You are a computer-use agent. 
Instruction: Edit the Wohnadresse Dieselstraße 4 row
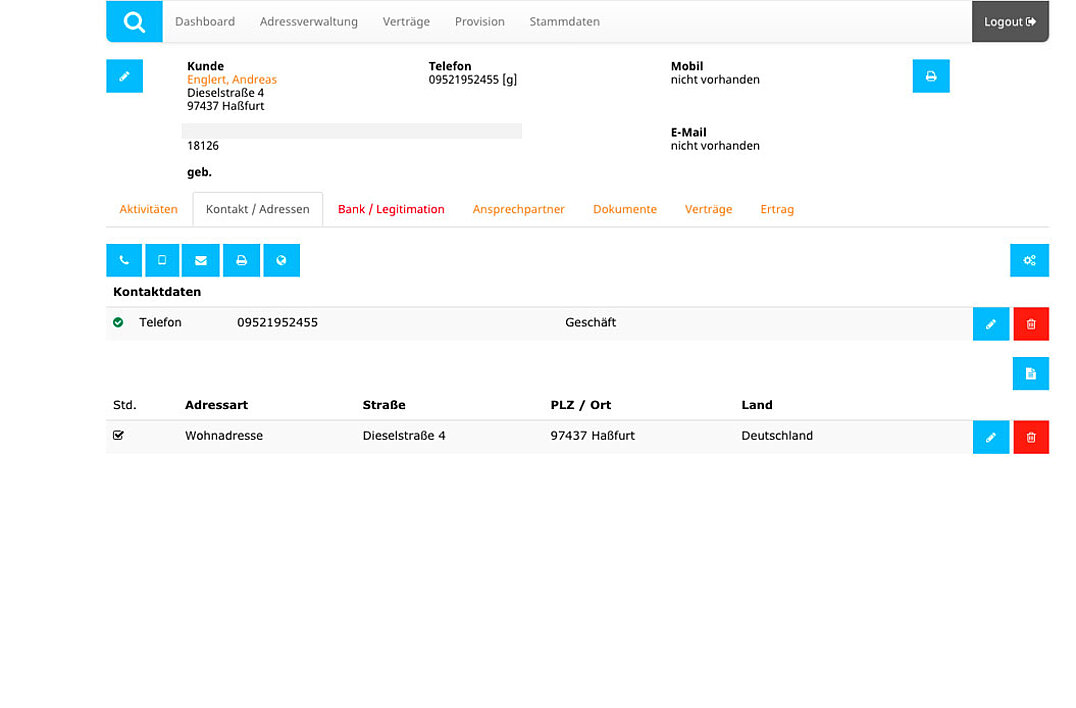click(x=991, y=437)
